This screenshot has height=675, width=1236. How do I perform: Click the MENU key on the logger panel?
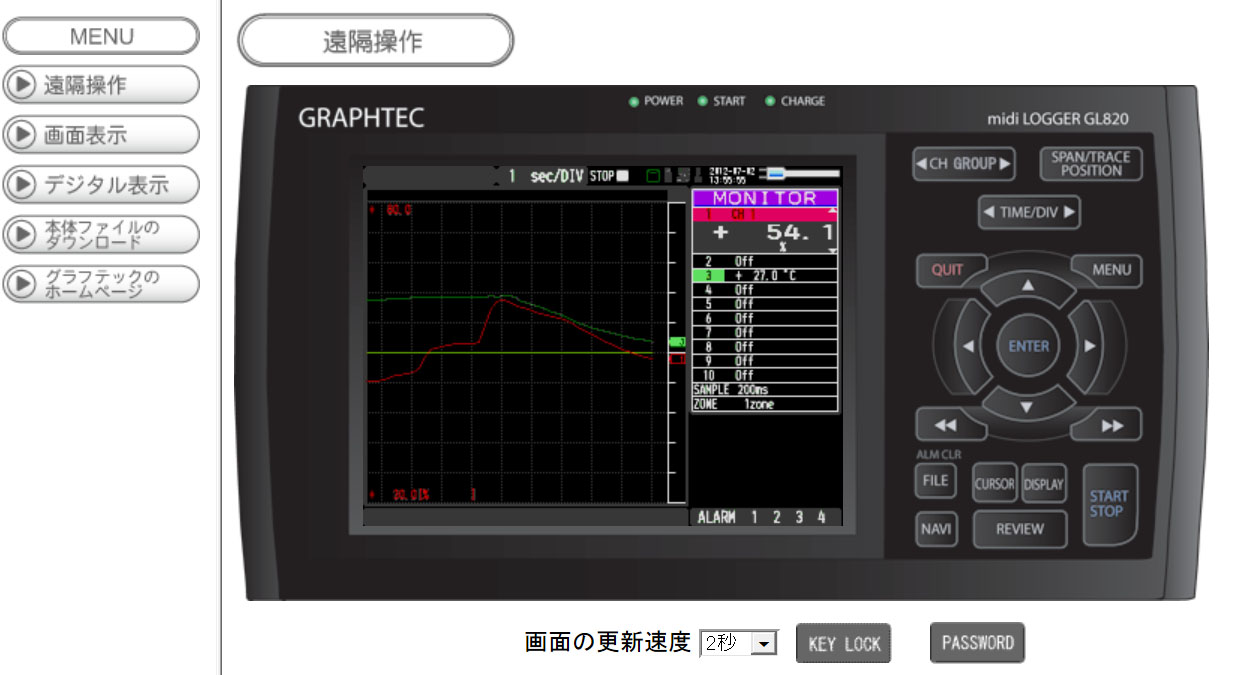pyautogui.click(x=1109, y=269)
